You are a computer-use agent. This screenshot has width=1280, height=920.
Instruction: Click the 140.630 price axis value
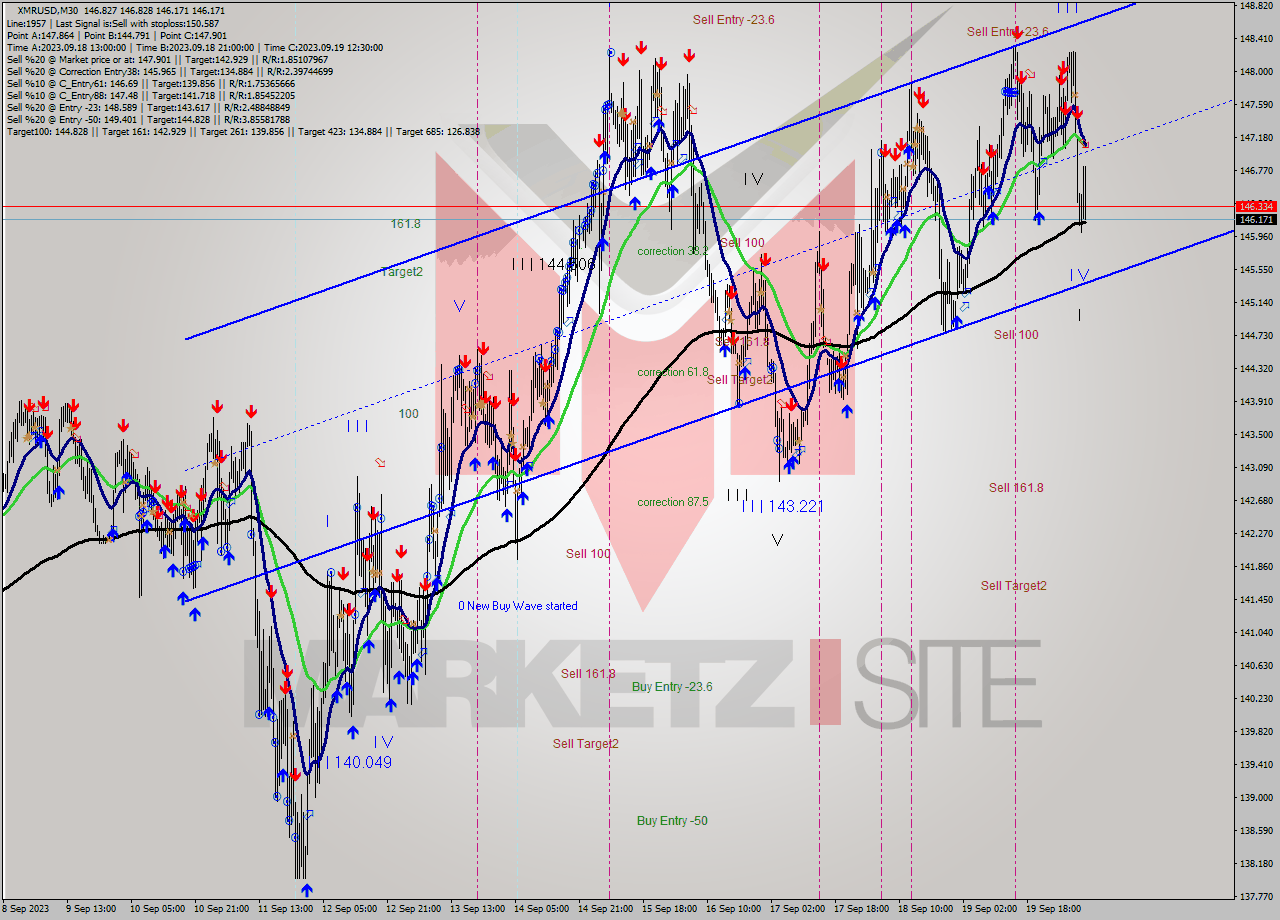click(1256, 666)
